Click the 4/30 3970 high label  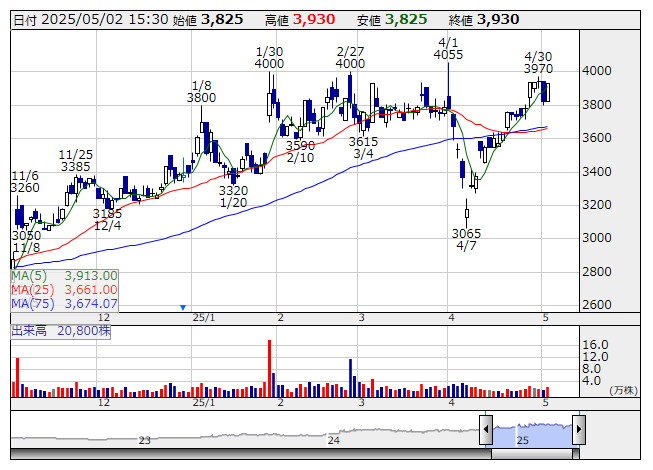point(538,62)
